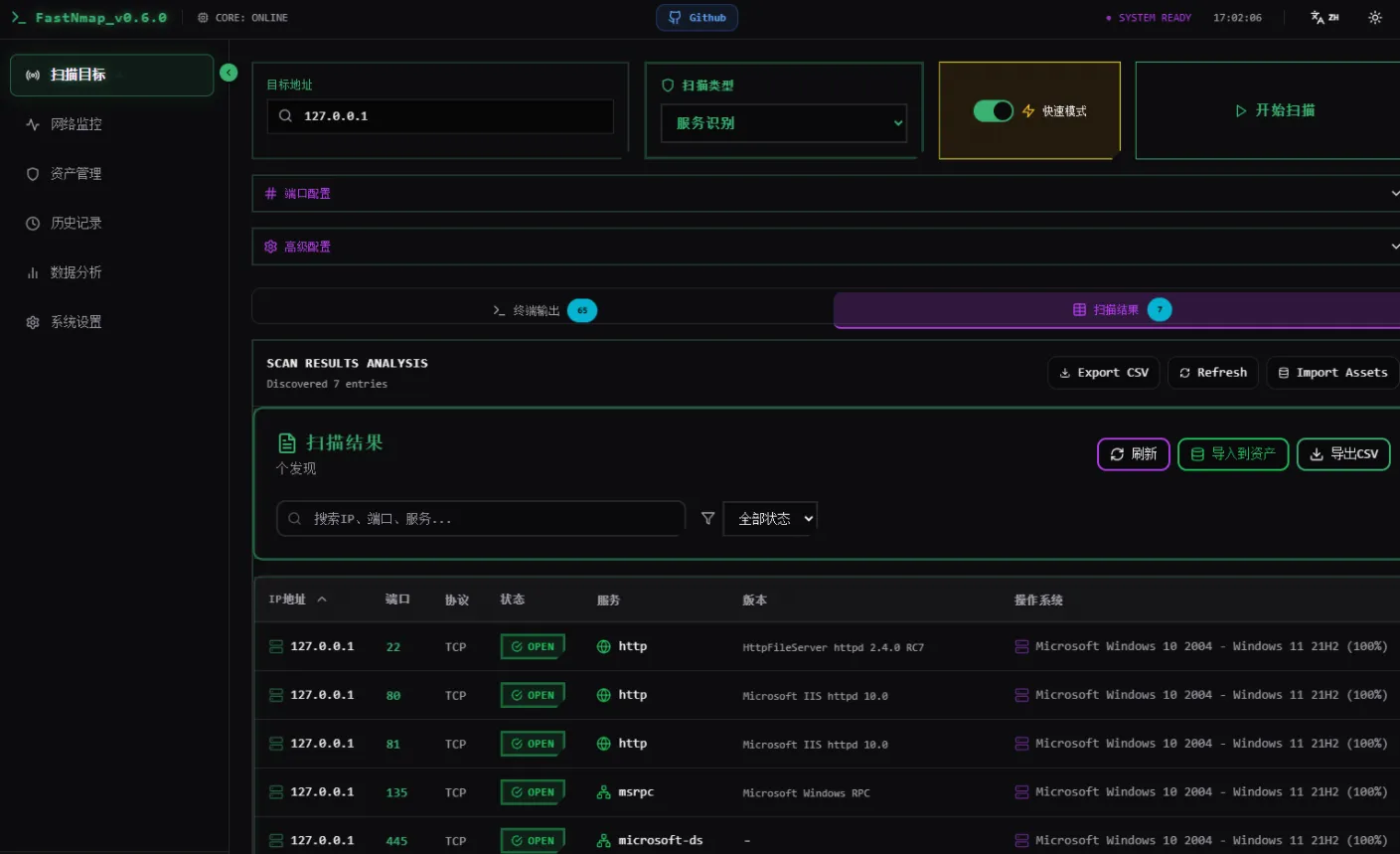
Task: Expand the 高级配置 section
Action: tap(825, 247)
